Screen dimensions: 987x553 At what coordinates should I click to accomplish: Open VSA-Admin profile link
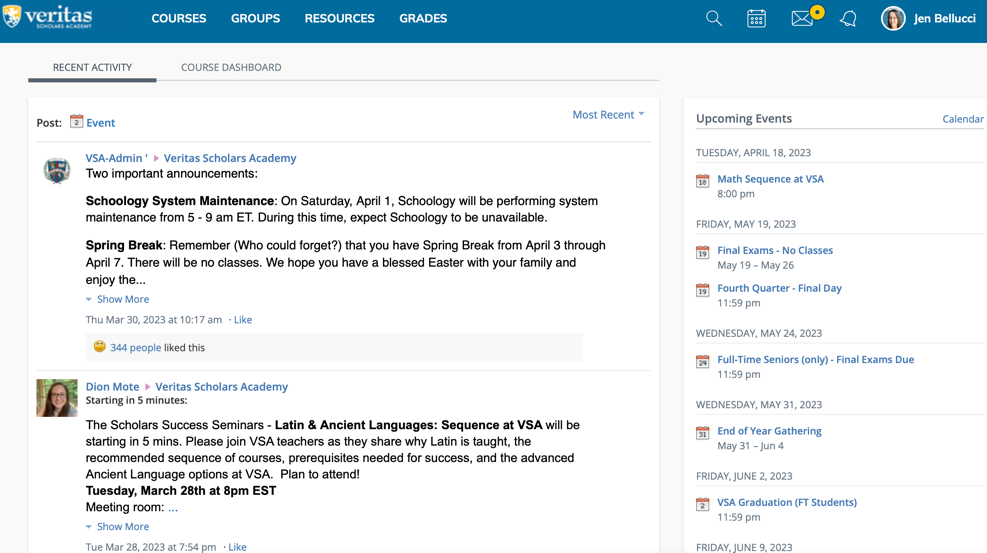click(x=116, y=158)
